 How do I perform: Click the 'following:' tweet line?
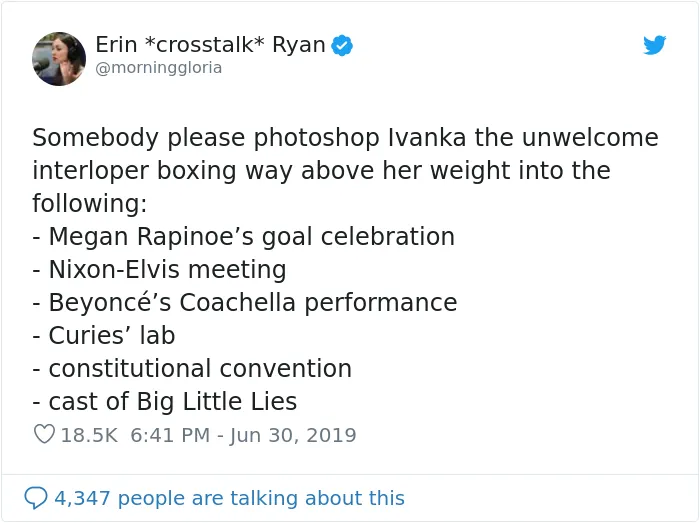click(x=90, y=204)
